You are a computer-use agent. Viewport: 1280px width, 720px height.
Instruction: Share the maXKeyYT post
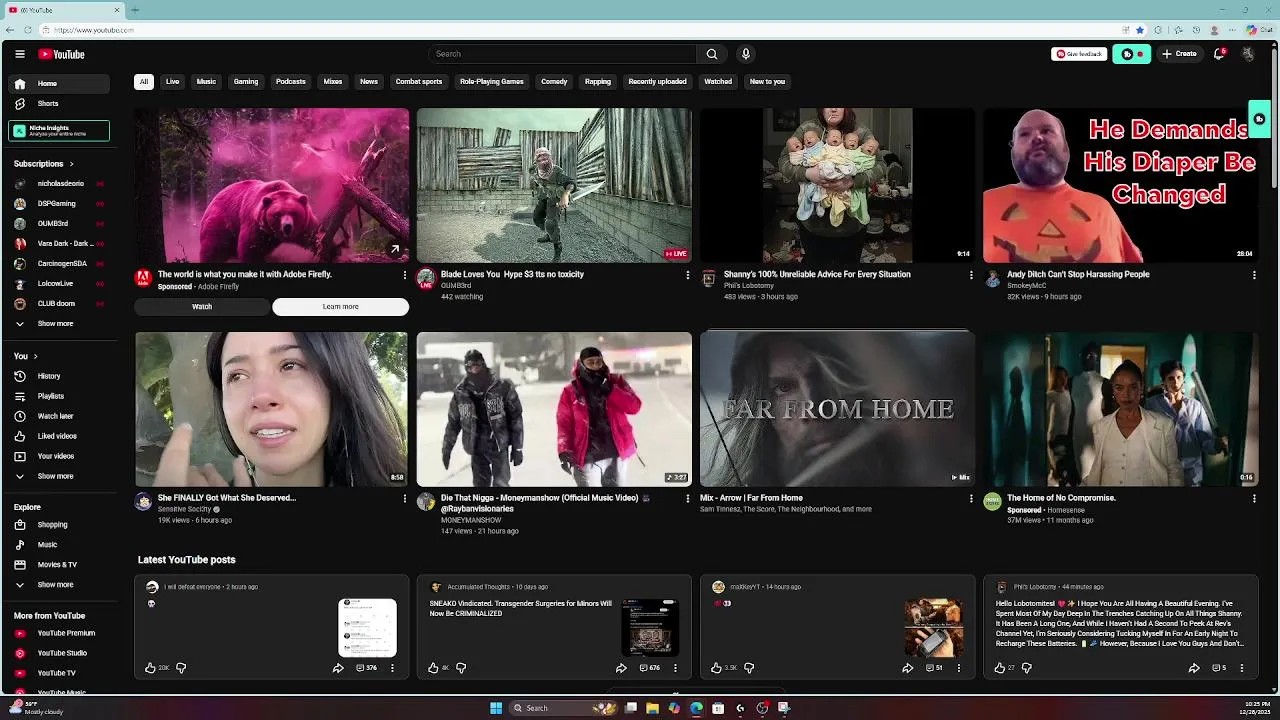pos(907,667)
